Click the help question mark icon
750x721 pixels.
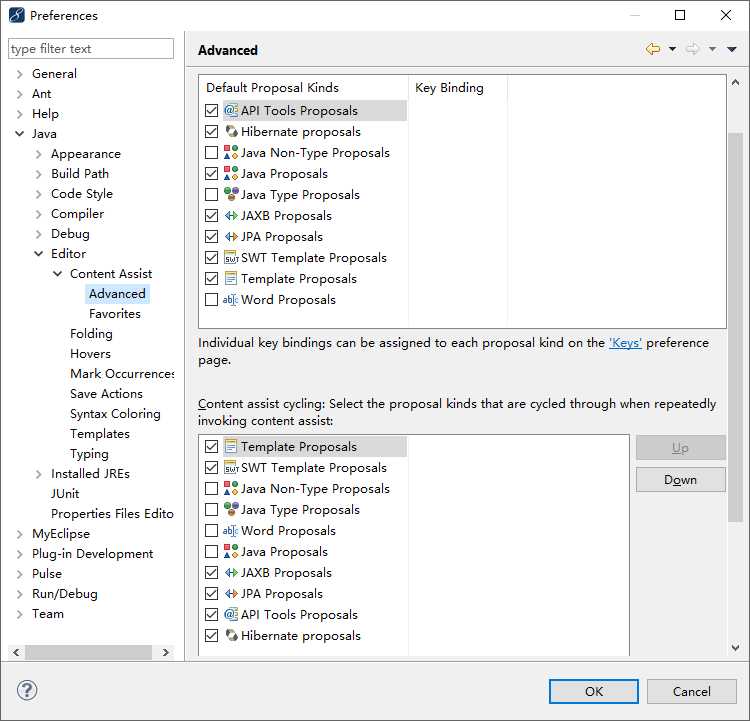pyautogui.click(x=27, y=690)
